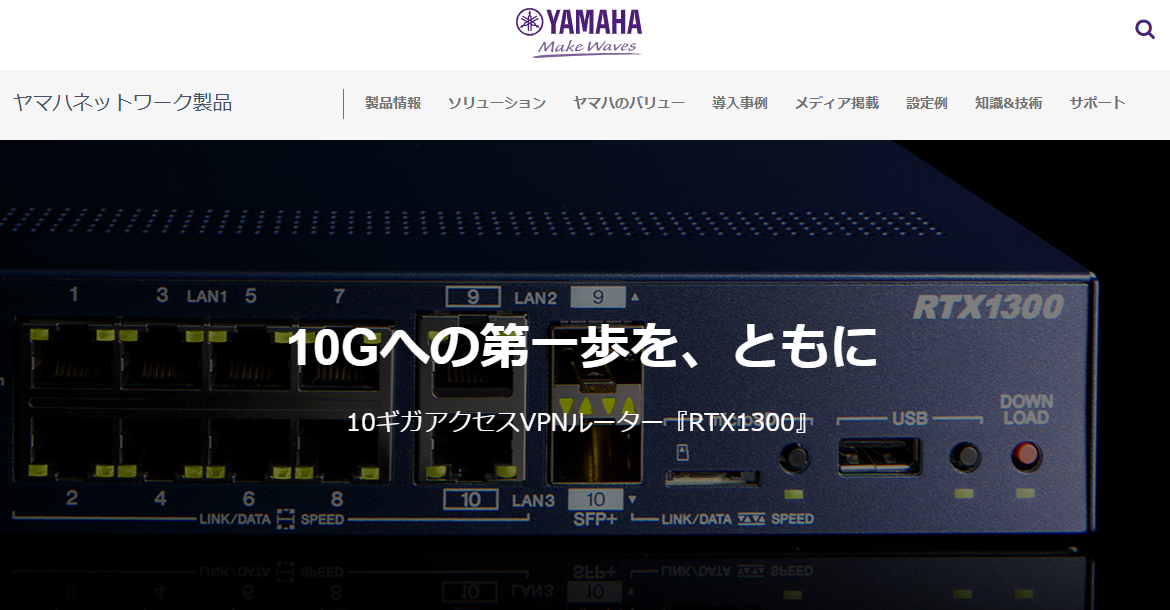Screen dimensions: 1170x610
Task: Open the メディア掲載 navigation entry
Action: (x=837, y=102)
